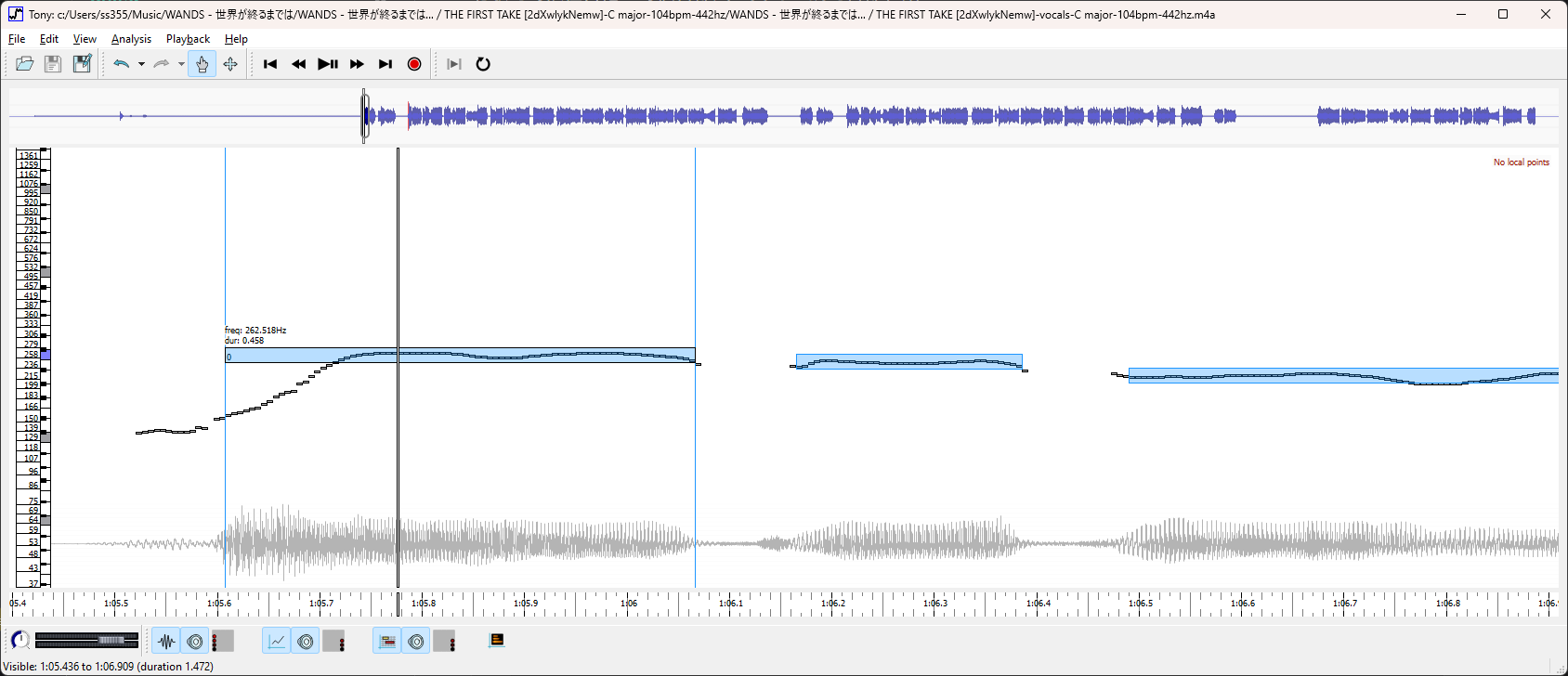Maximize the Tony window
This screenshot has width=1568, height=676.
1503,14
